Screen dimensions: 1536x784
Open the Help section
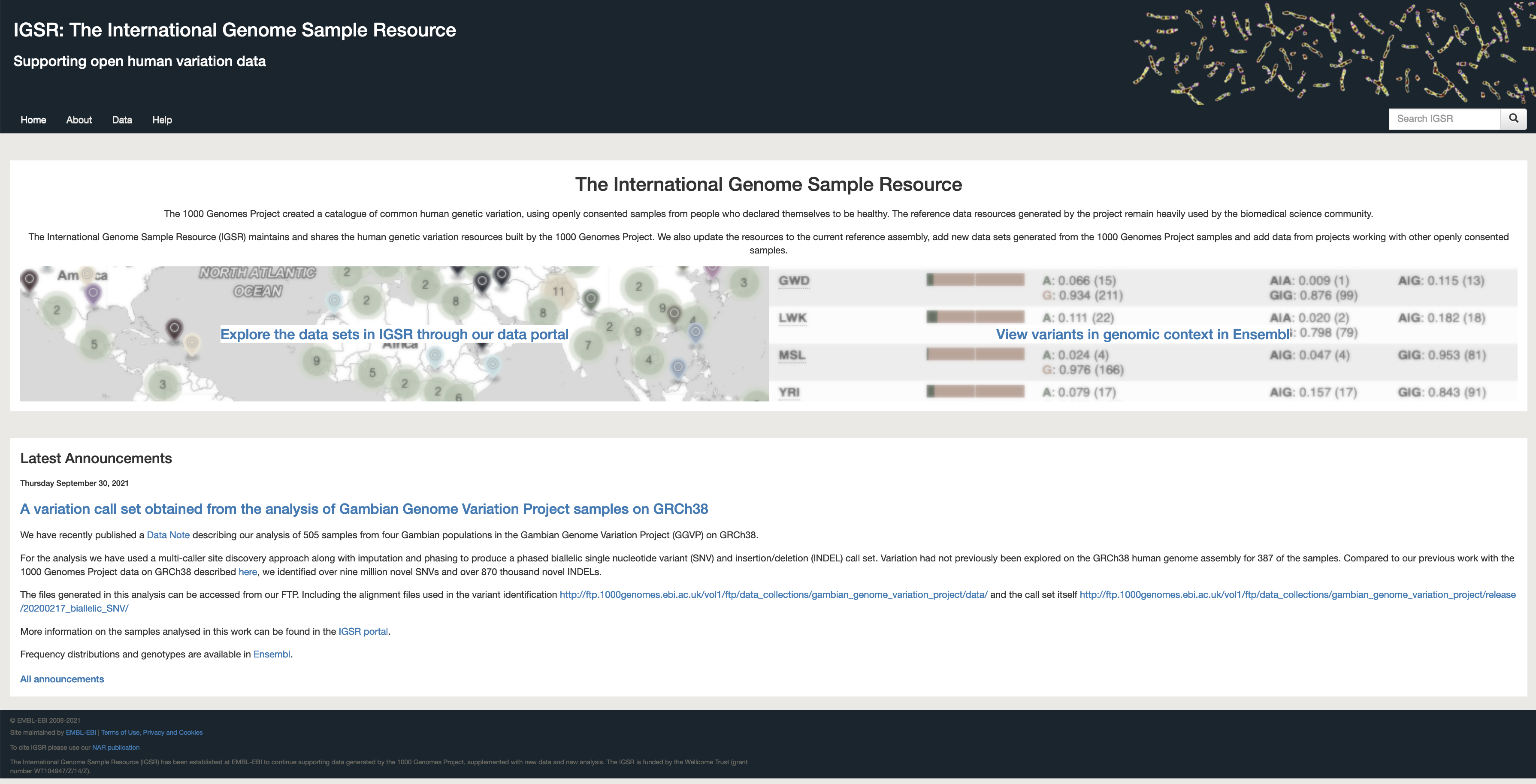[x=162, y=120]
